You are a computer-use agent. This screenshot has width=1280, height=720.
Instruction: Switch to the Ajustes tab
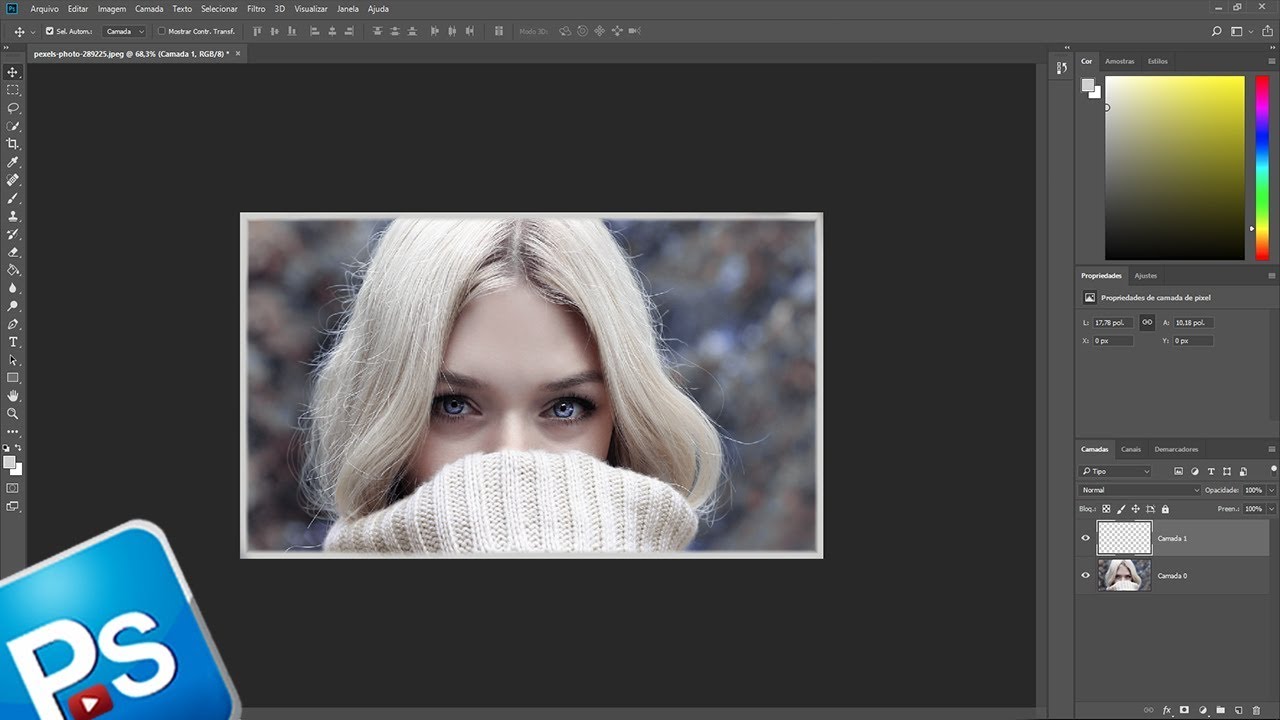(x=1146, y=275)
